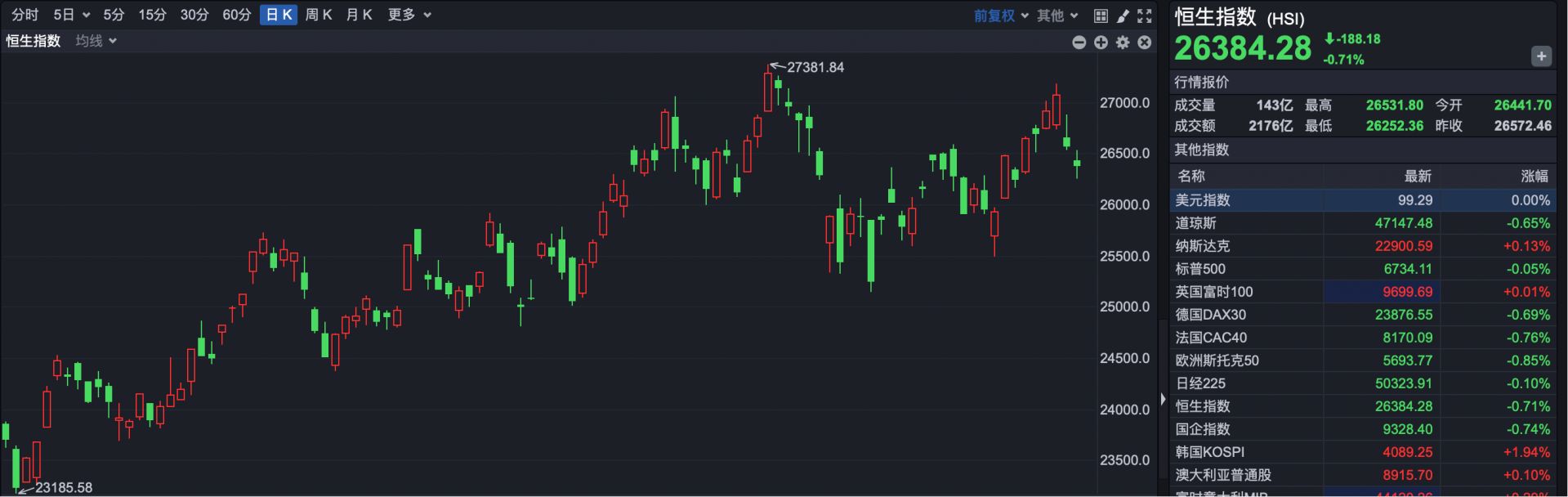This screenshot has height=497, width=1568.
Task: Select the drawing brush tool
Action: point(1123,16)
